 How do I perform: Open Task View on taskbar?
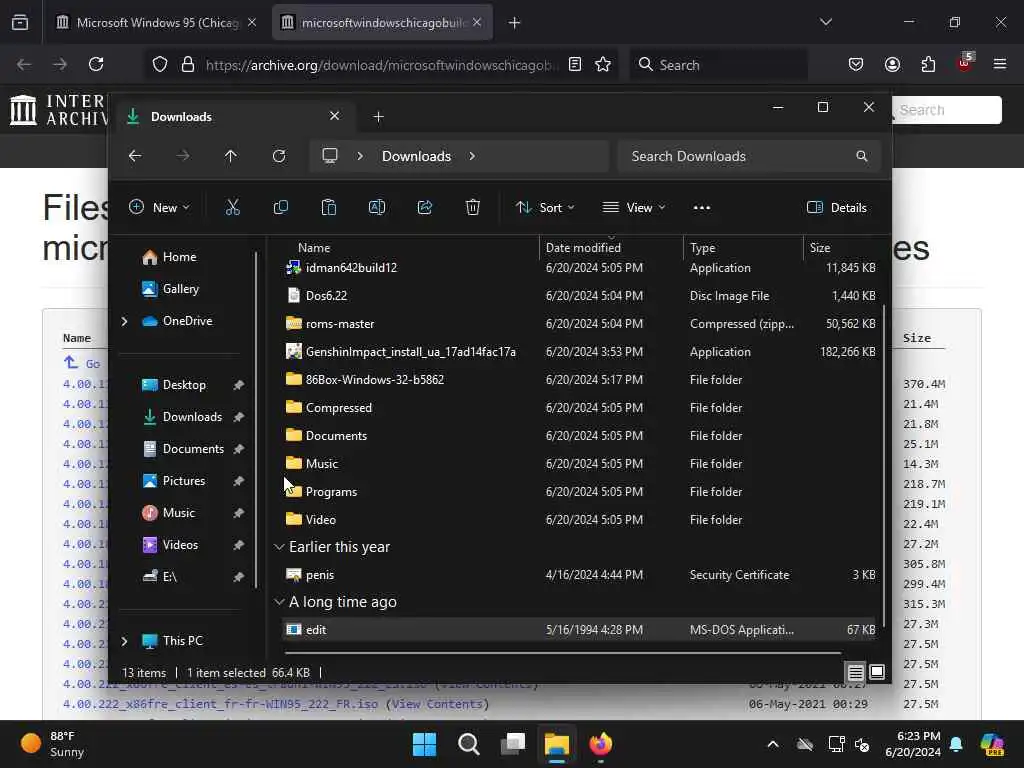tap(513, 744)
